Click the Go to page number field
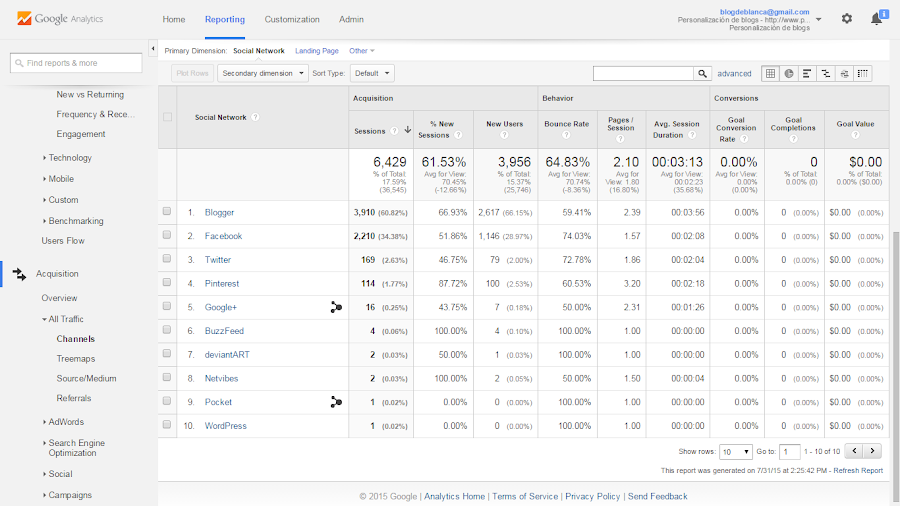Viewport: 900px width, 506px height. point(789,452)
